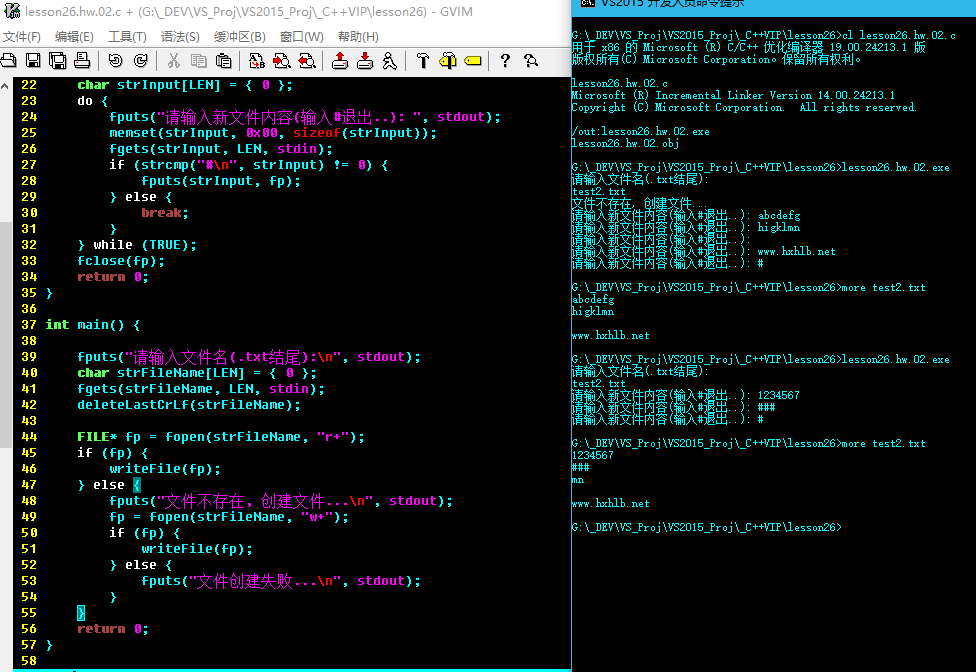Paste from clipboard using toolbar icon
Viewport: 976px width, 672px height.
(x=223, y=61)
